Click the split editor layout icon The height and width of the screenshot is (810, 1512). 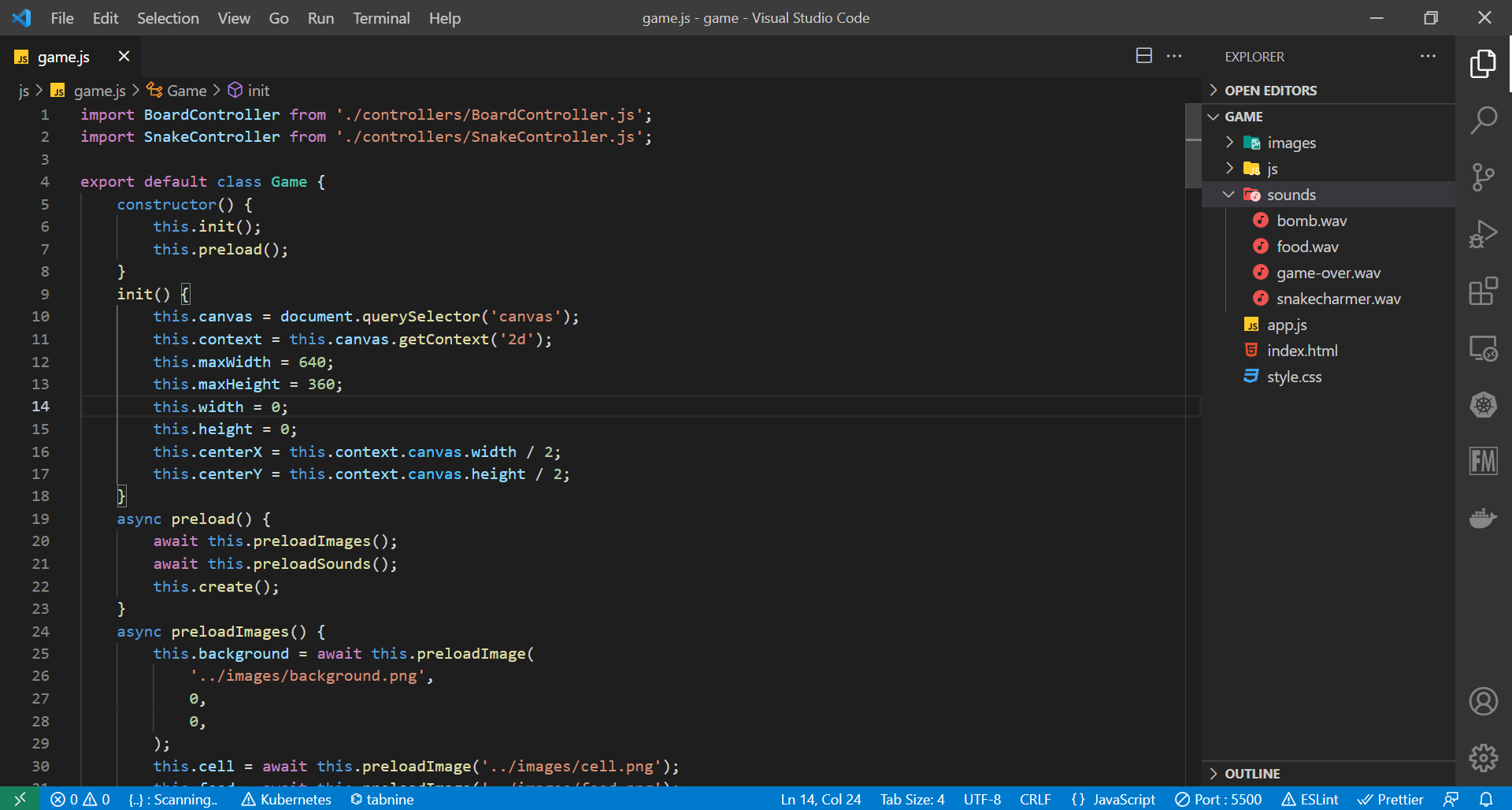point(1143,56)
